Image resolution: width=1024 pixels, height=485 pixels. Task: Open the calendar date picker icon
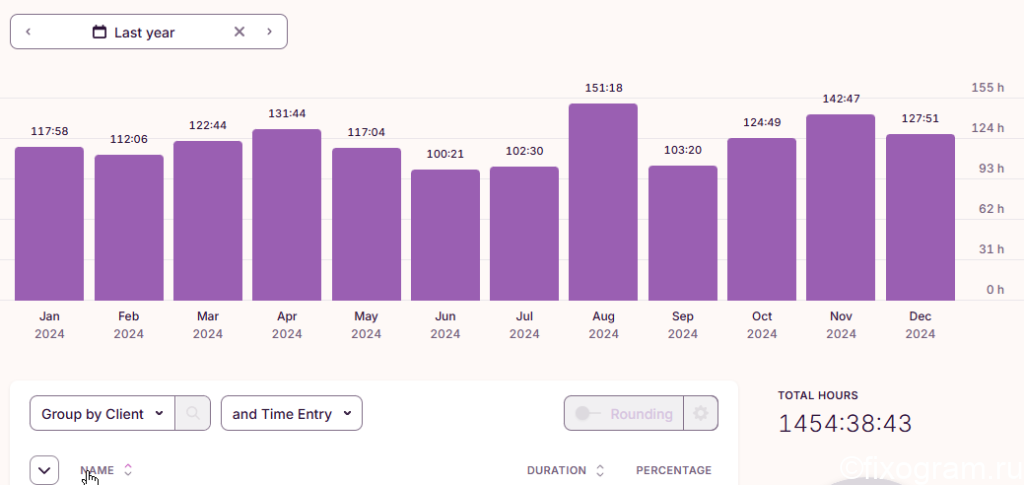point(99,31)
